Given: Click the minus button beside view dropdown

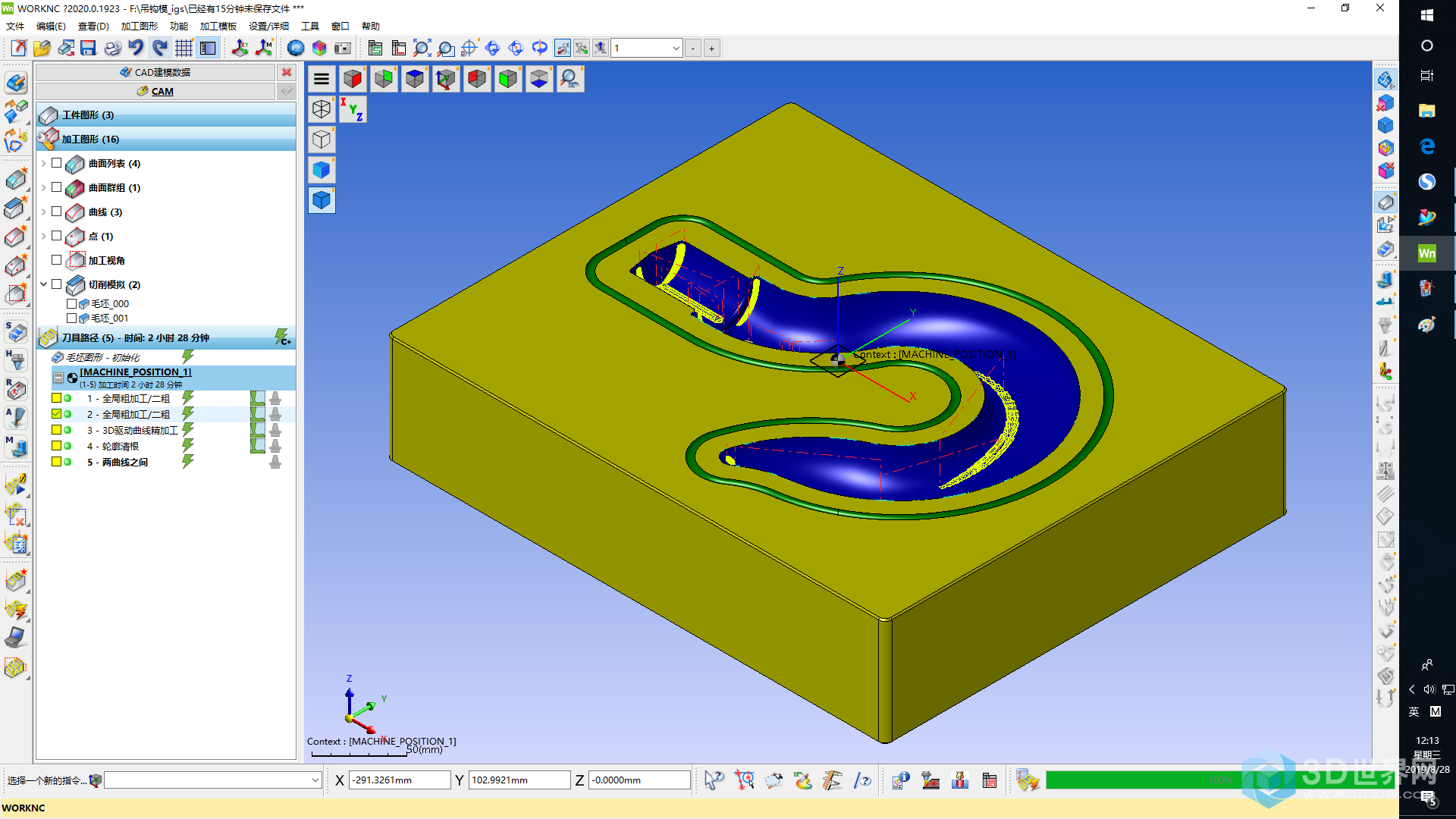Looking at the screenshot, I should click(x=693, y=49).
